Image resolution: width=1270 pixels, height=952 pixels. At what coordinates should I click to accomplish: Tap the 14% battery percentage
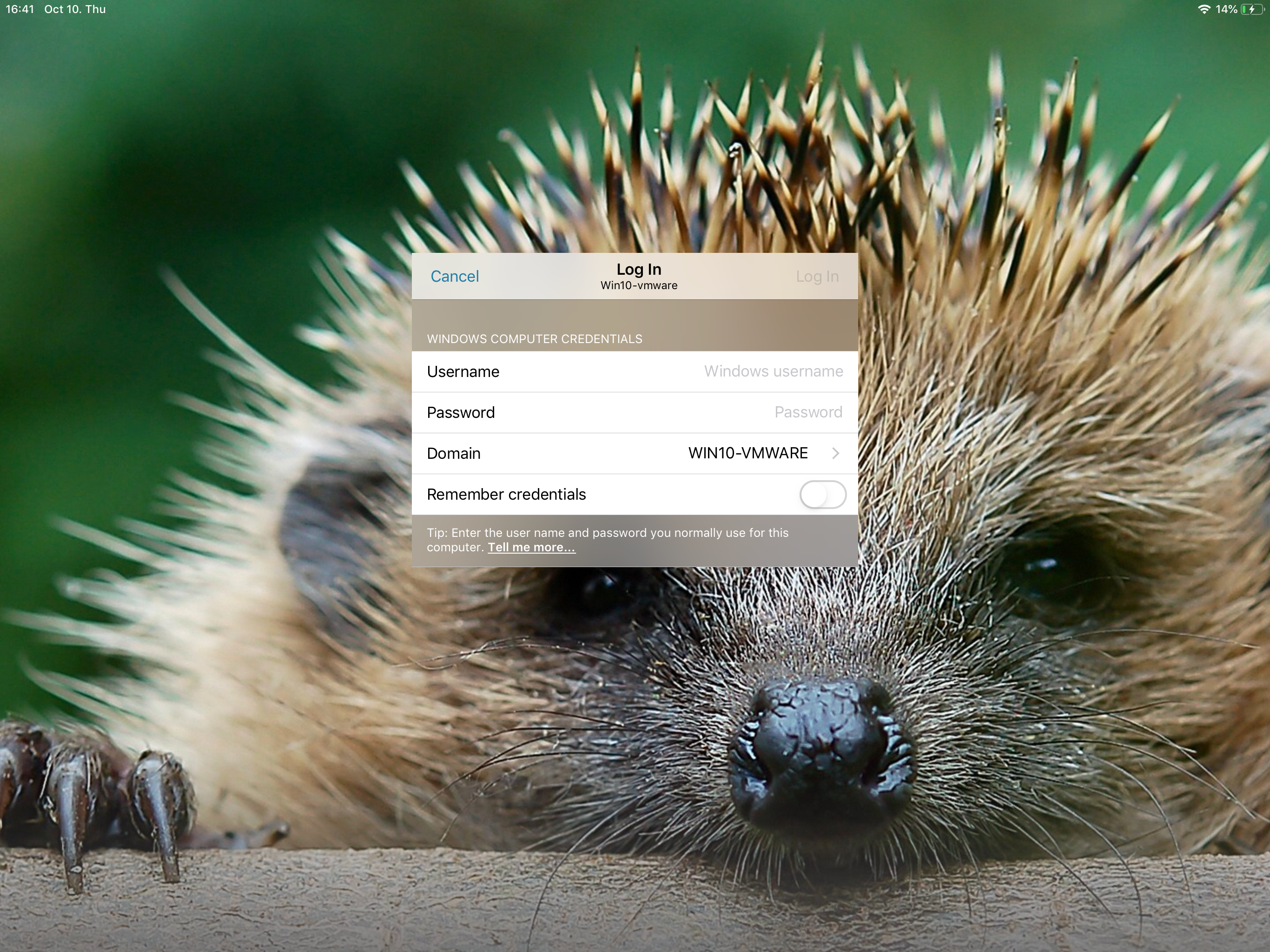tap(1226, 9)
